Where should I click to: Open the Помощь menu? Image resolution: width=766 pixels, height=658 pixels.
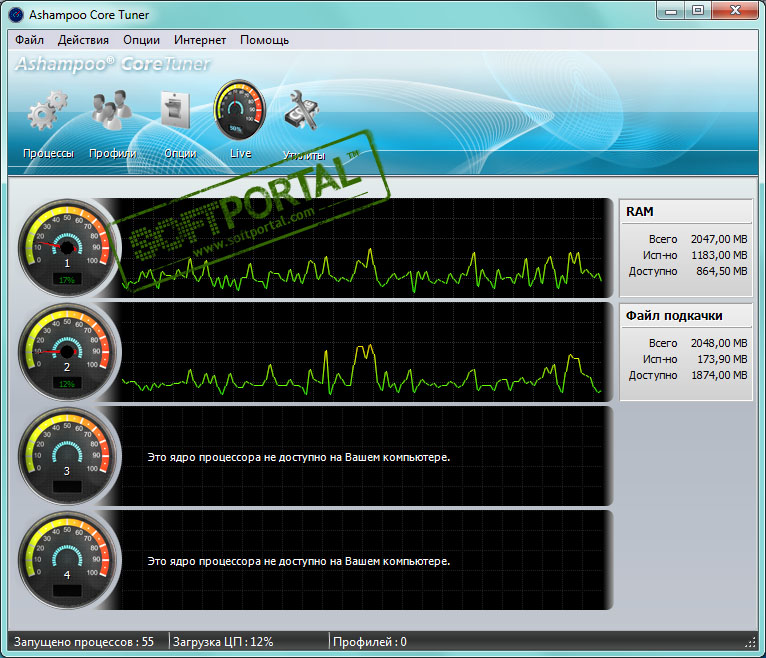pos(264,40)
